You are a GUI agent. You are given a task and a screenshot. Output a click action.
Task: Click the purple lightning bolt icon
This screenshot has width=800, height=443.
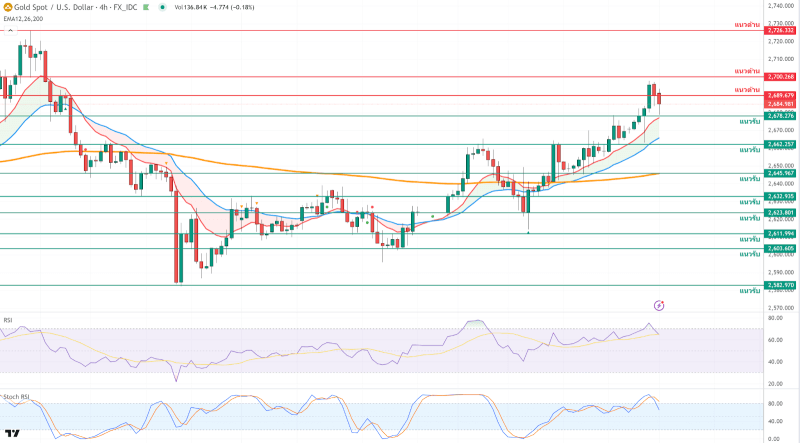click(659, 304)
